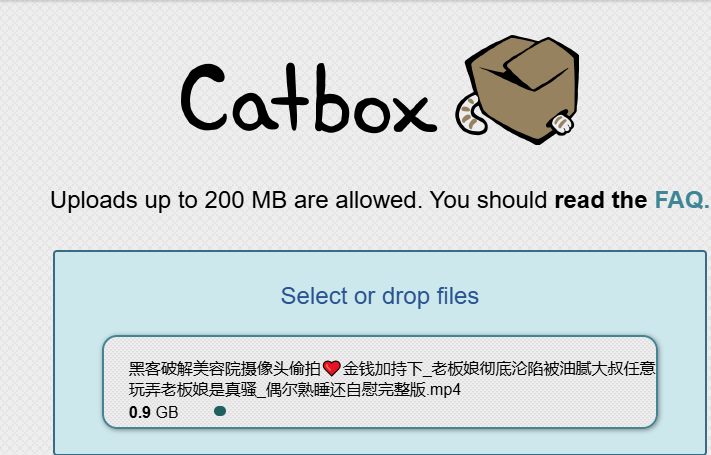Click the Catbox handwritten logo text
Viewport: 711px width, 455px height.
tap(308, 98)
